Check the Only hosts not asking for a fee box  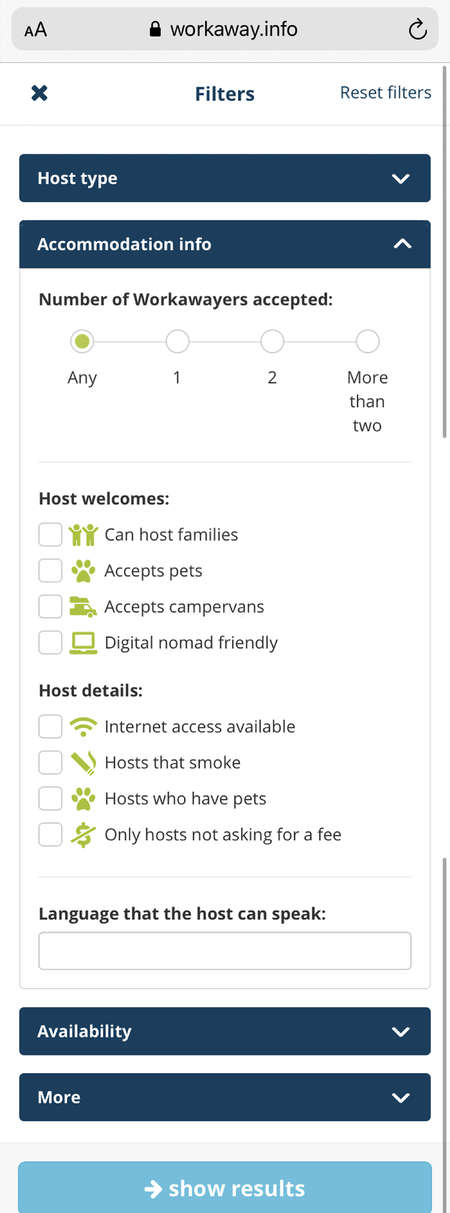pyautogui.click(x=50, y=835)
